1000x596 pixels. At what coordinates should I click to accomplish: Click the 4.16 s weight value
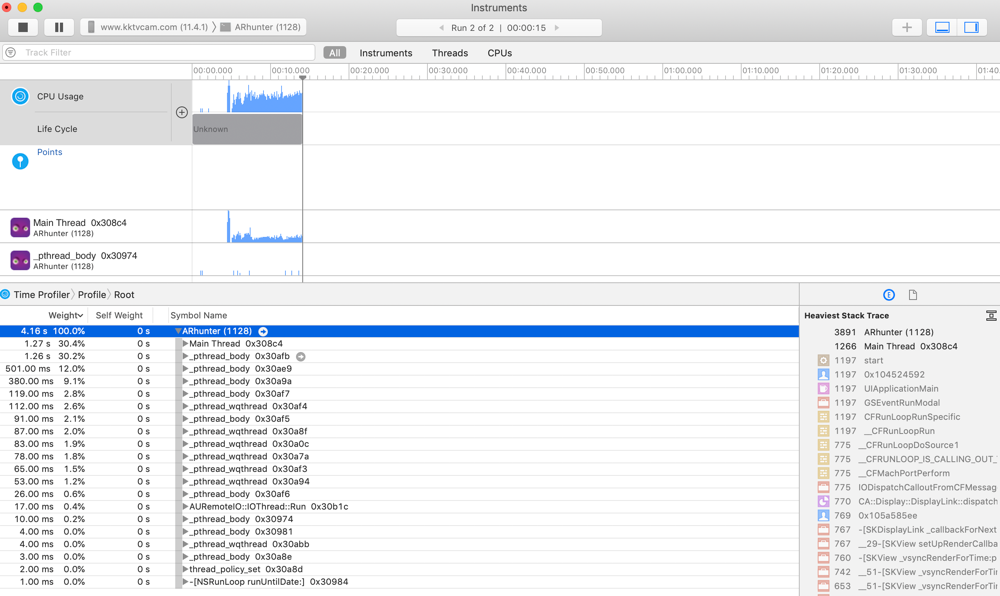[x=34, y=331]
